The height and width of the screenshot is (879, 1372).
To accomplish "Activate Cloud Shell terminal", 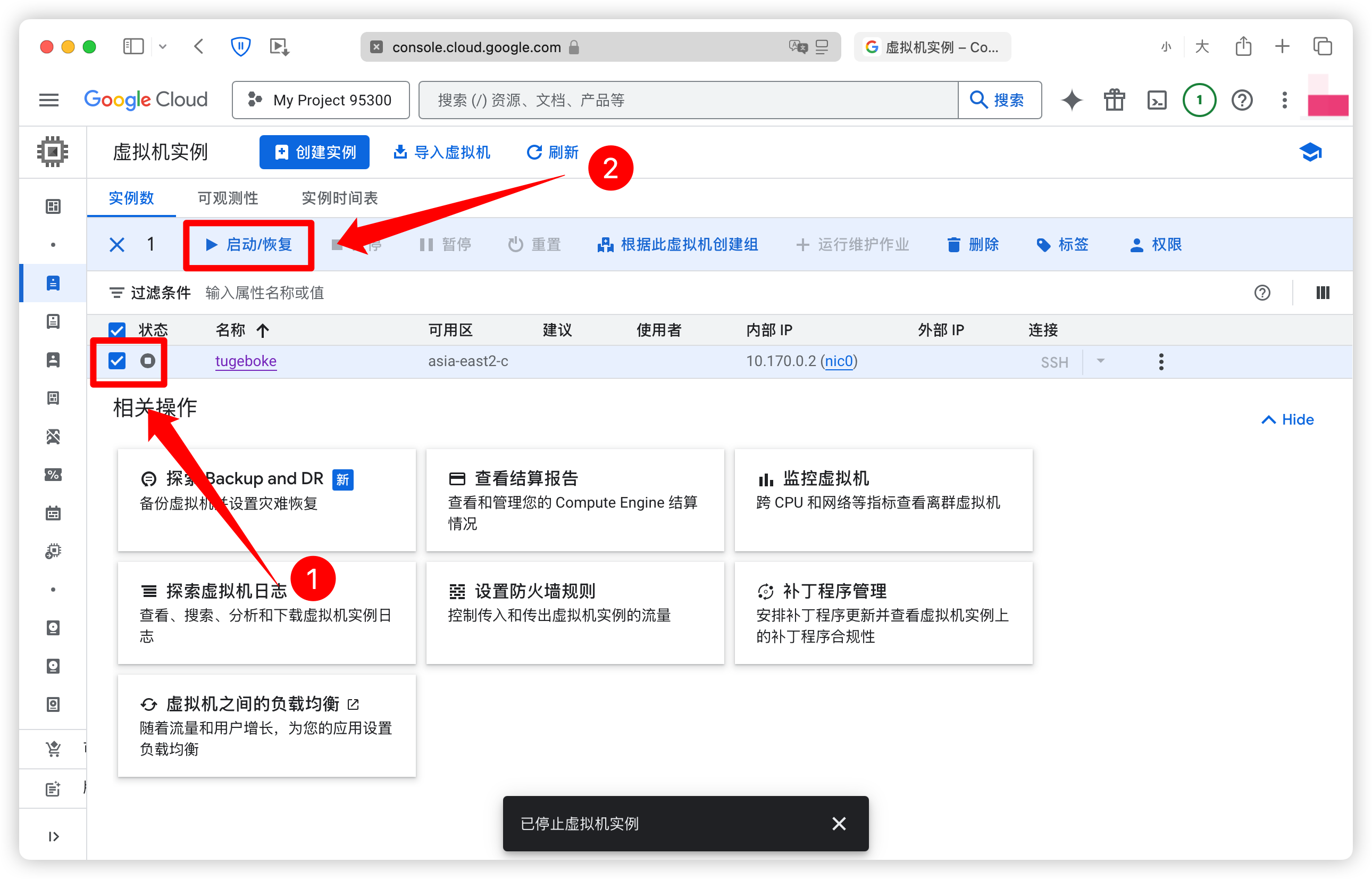I will tap(1156, 100).
